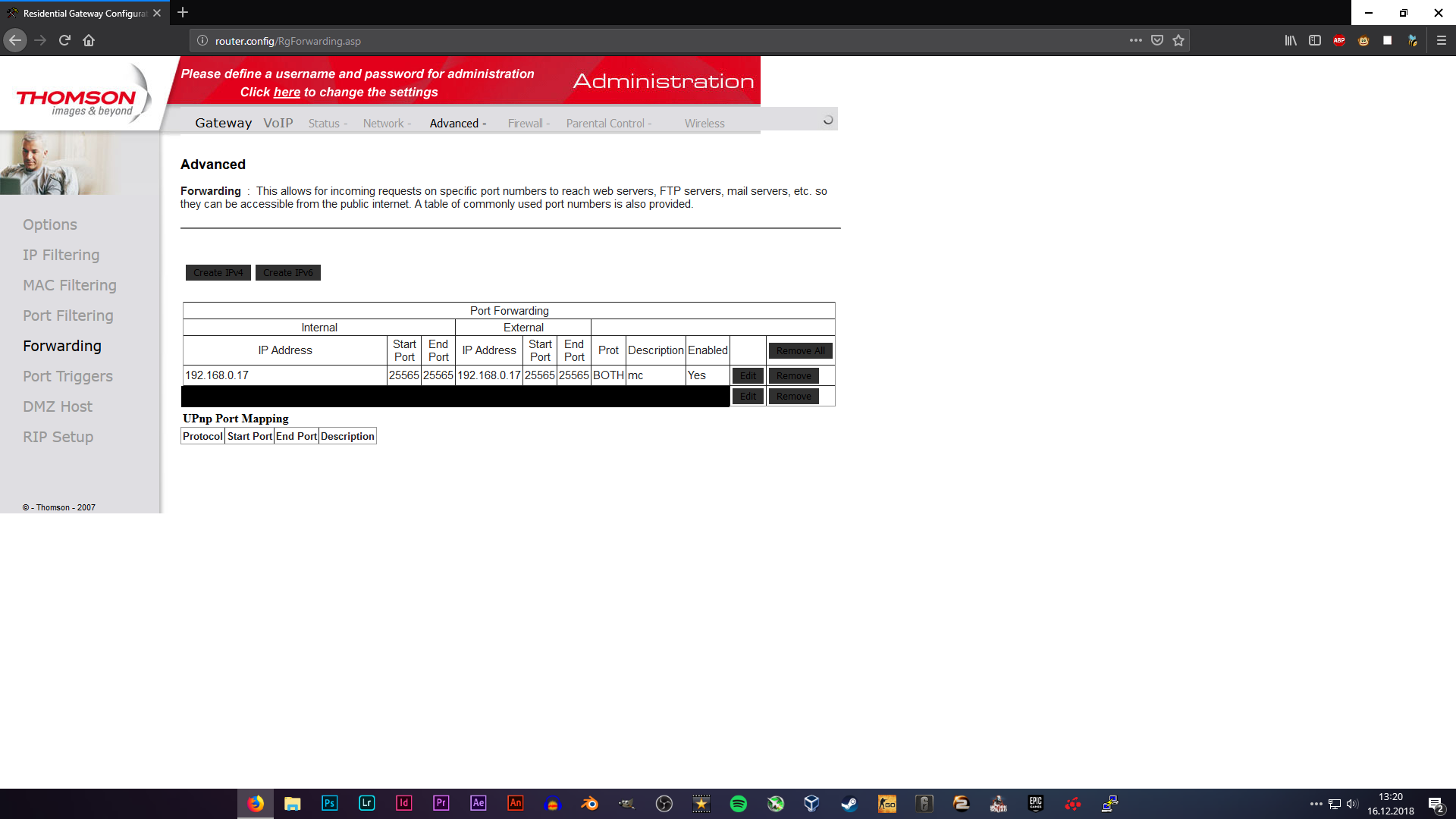Click the Tampermonkey monkey extension icon
The image size is (1456, 819).
pos(1363,41)
